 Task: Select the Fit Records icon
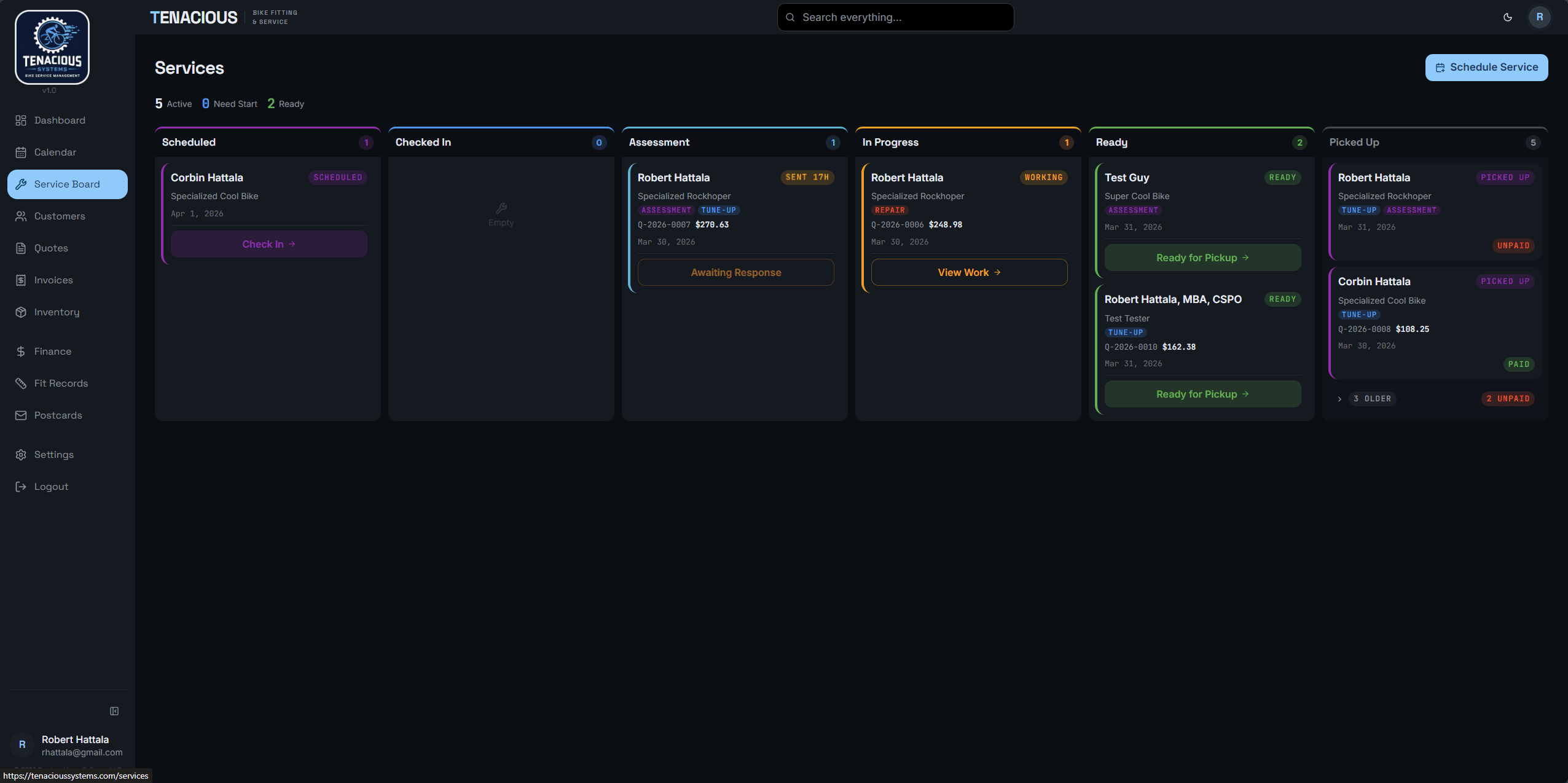tap(21, 383)
